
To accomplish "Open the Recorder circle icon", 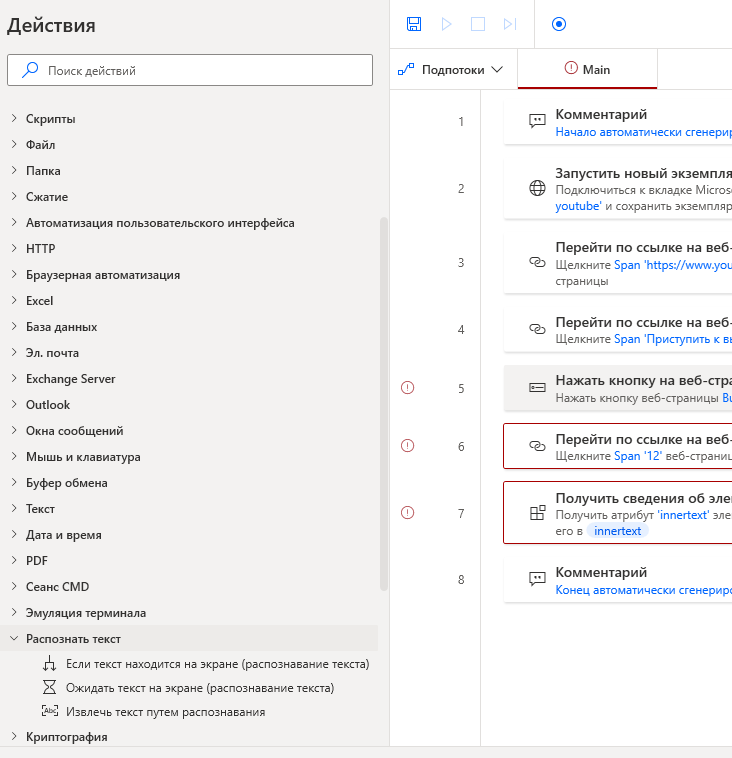I will [x=559, y=24].
